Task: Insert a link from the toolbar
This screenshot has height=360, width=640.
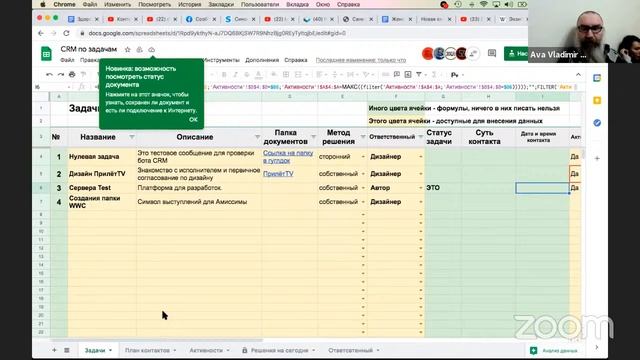Action: click(385, 74)
